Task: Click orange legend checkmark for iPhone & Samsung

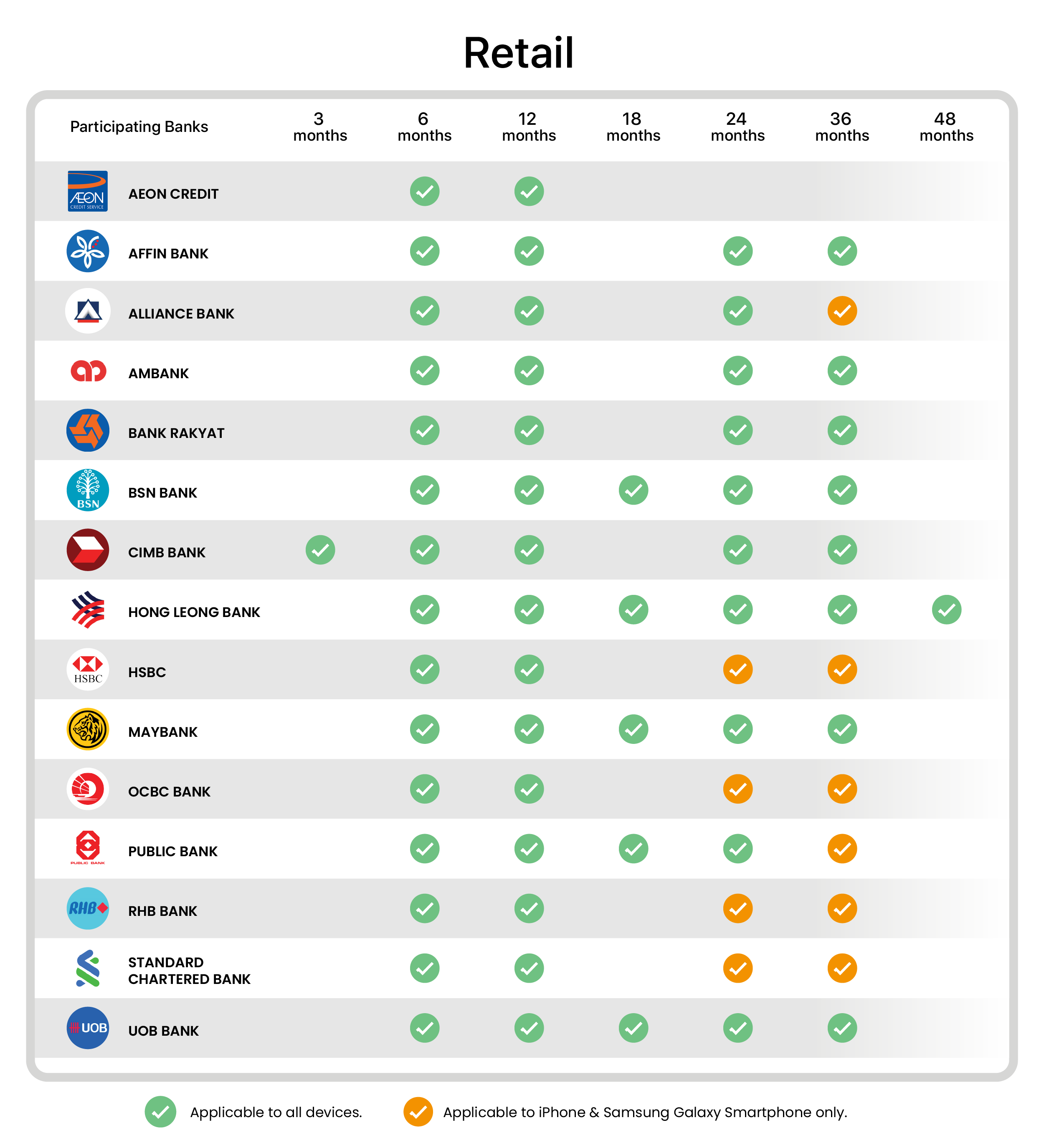Action: click(418, 1112)
